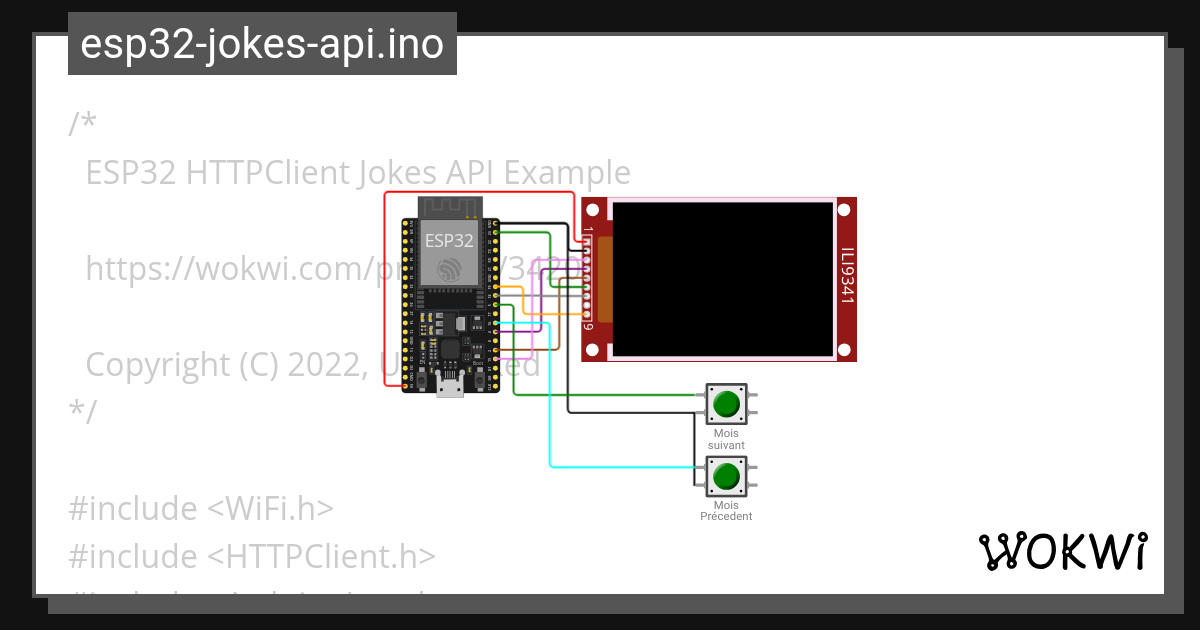Click the #include <WiFi.h> line
This screenshot has width=1200, height=630.
[x=200, y=508]
